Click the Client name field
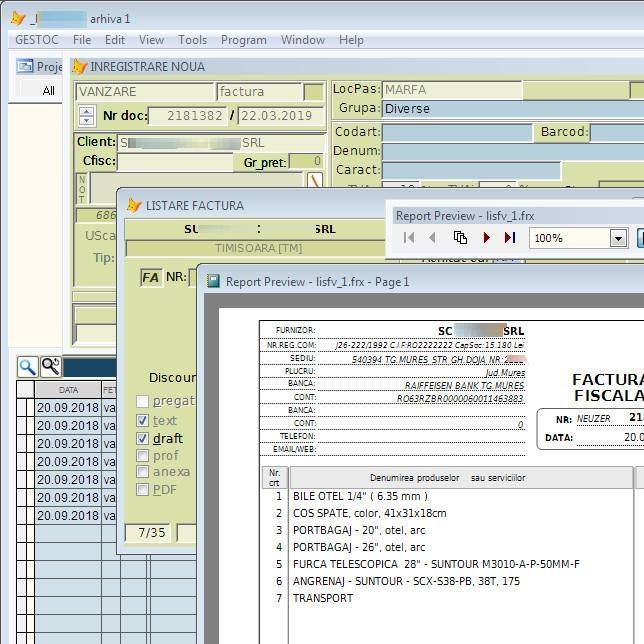Image resolution: width=644 pixels, height=644 pixels. [x=221, y=143]
